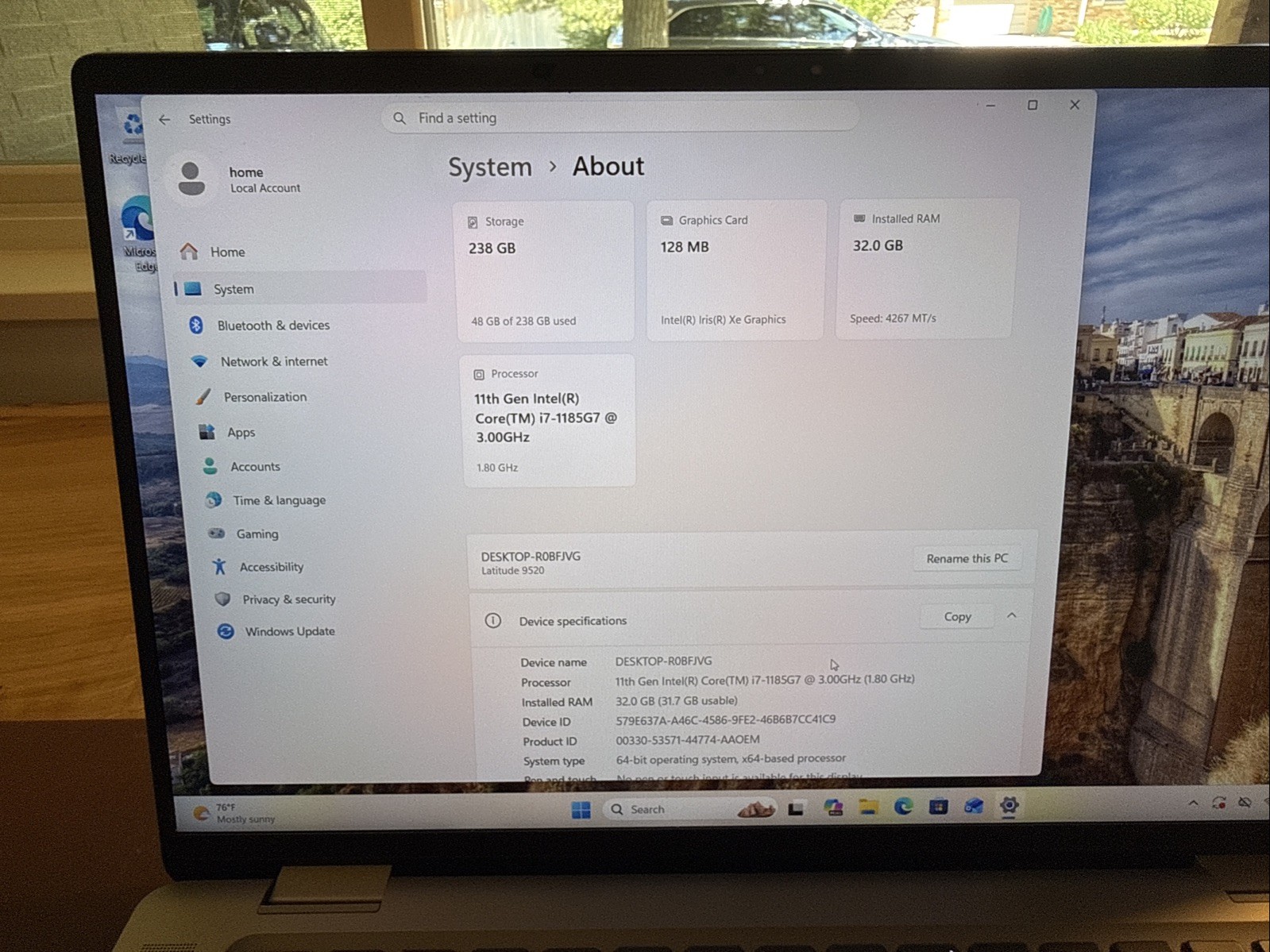Open the Graphics Card 128 MB card

736,270
